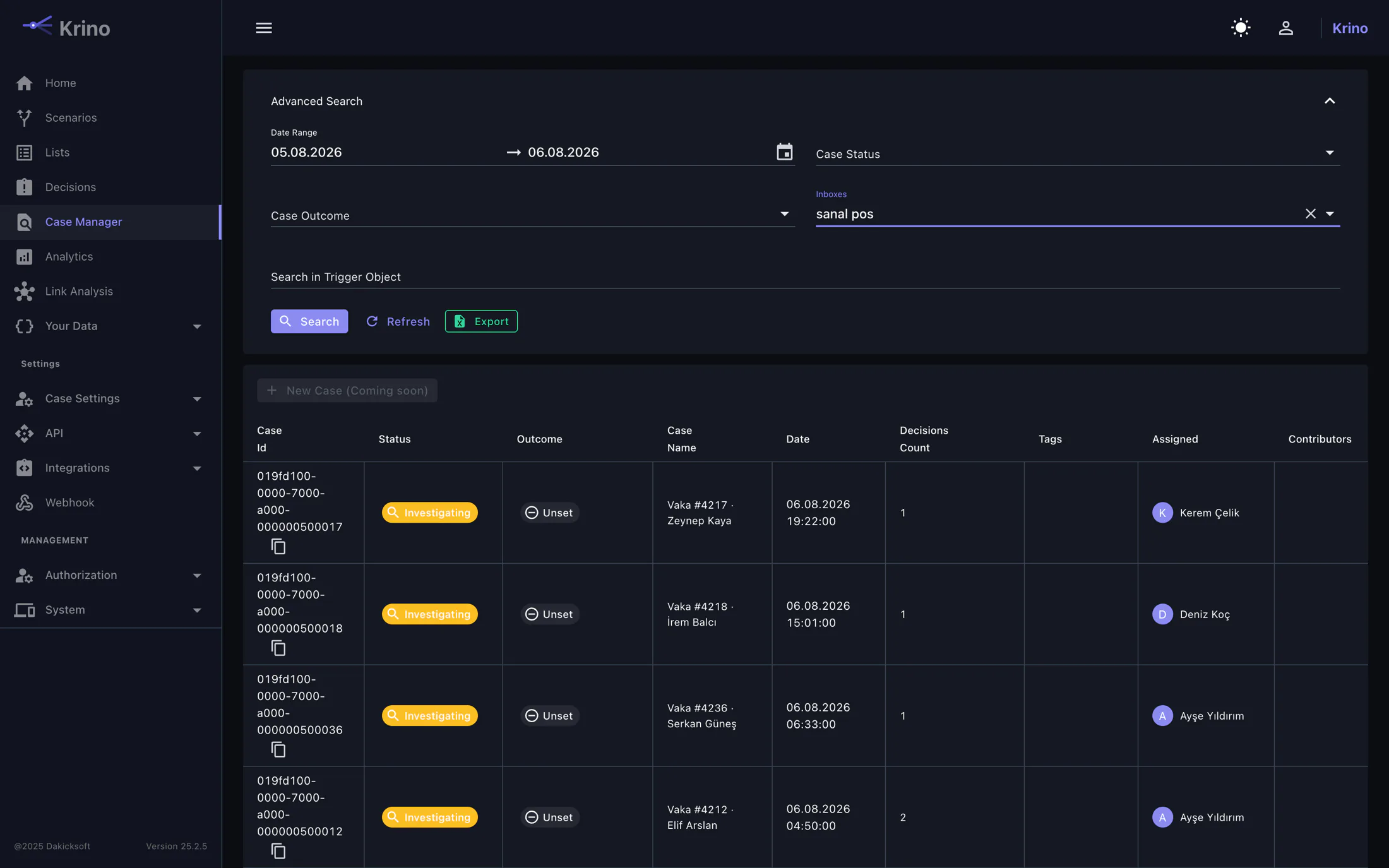The height and width of the screenshot is (868, 1389).
Task: Click the Status column header
Action: point(395,439)
